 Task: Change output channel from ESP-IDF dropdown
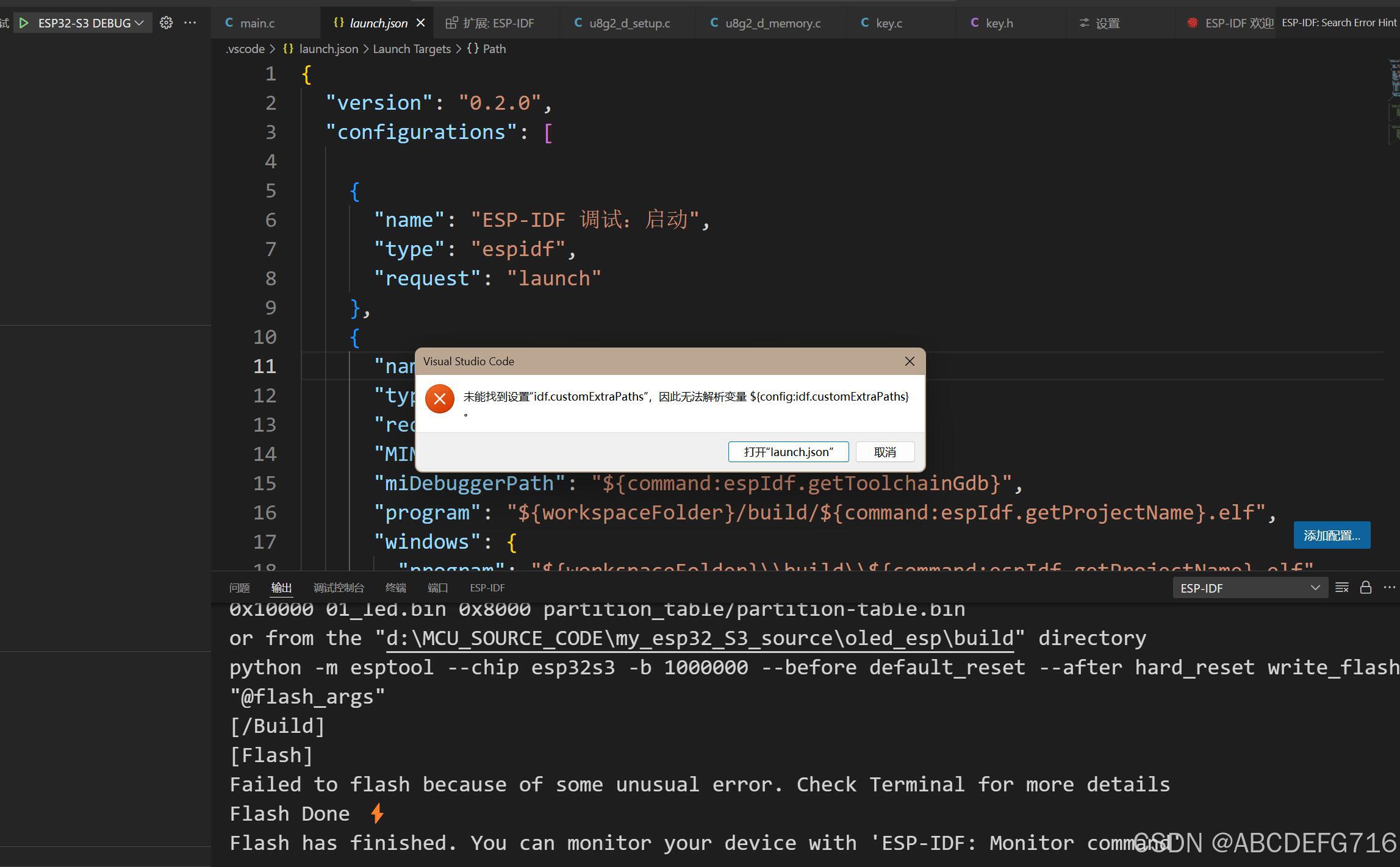[x=1250, y=587]
